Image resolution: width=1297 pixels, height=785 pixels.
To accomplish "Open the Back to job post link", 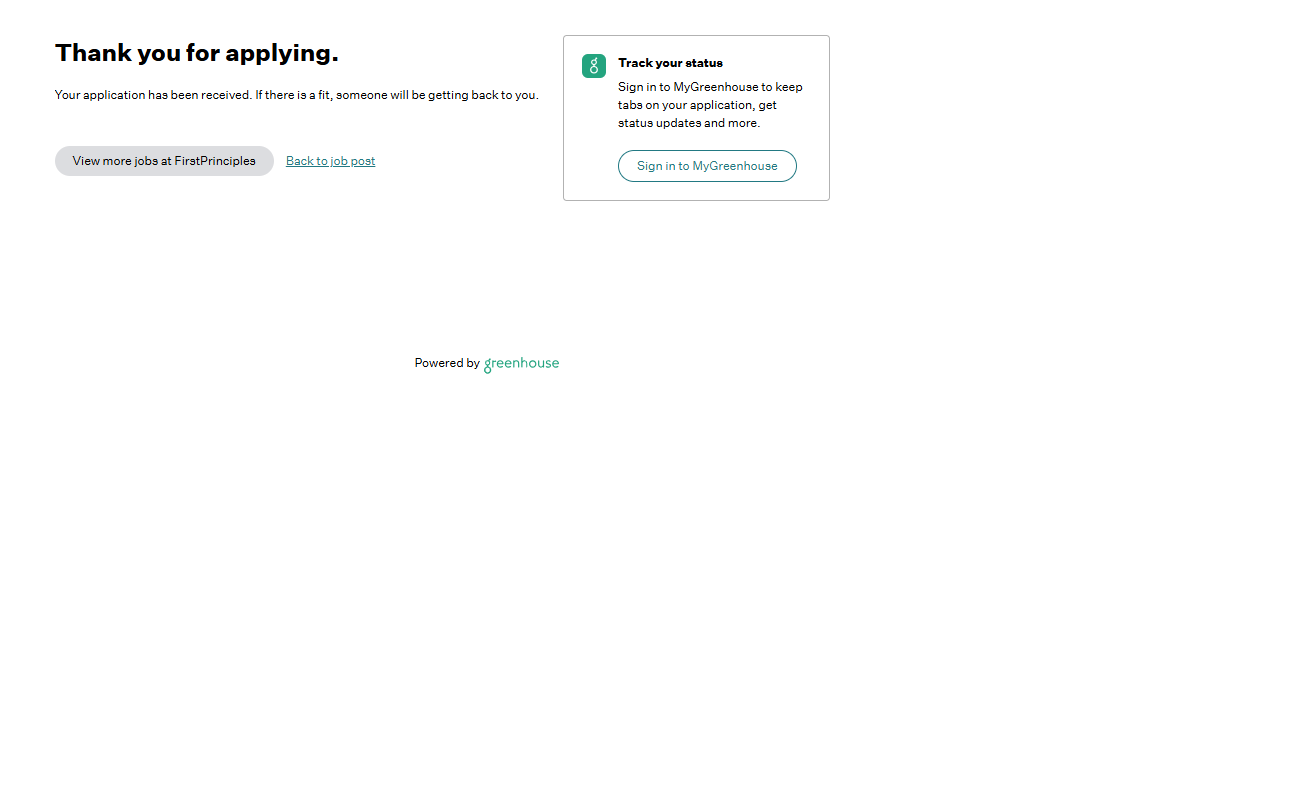I will point(330,161).
